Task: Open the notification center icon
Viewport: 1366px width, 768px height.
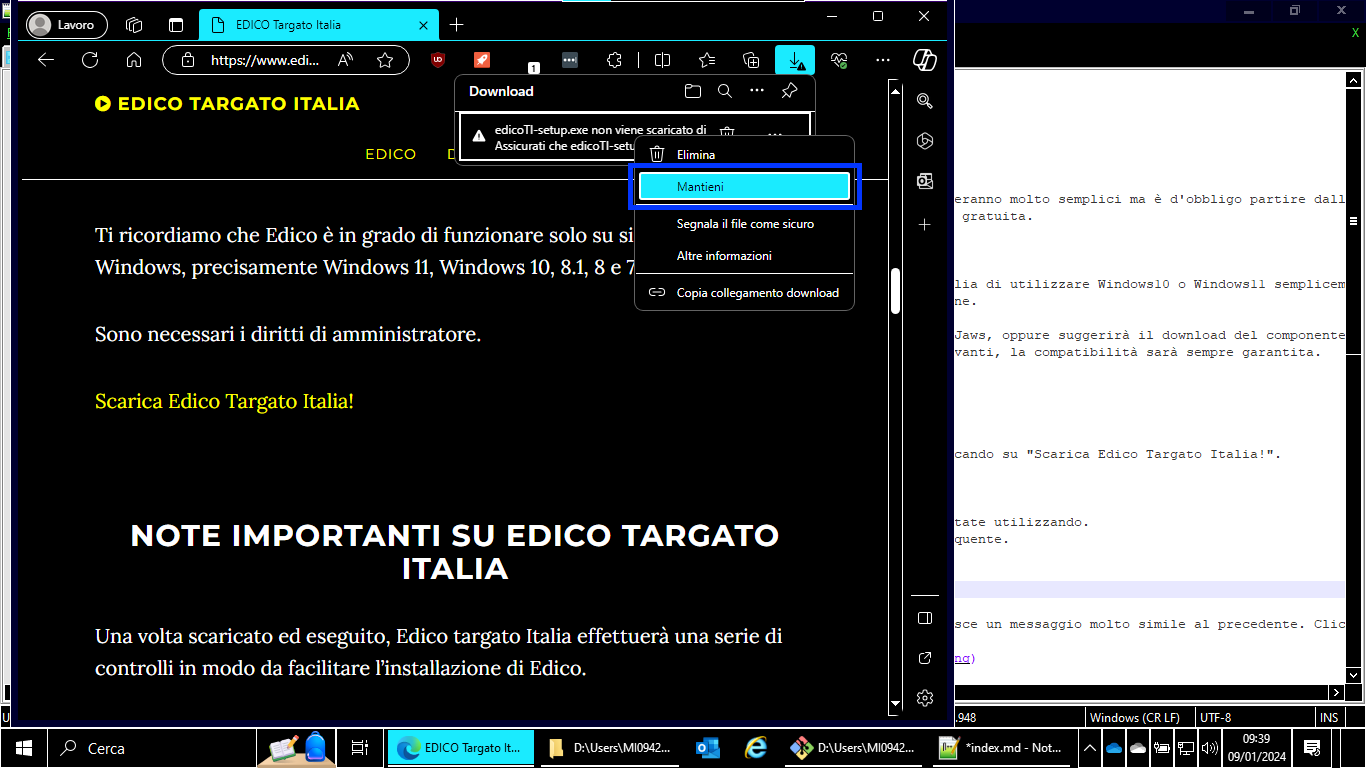Action: (x=1312, y=748)
